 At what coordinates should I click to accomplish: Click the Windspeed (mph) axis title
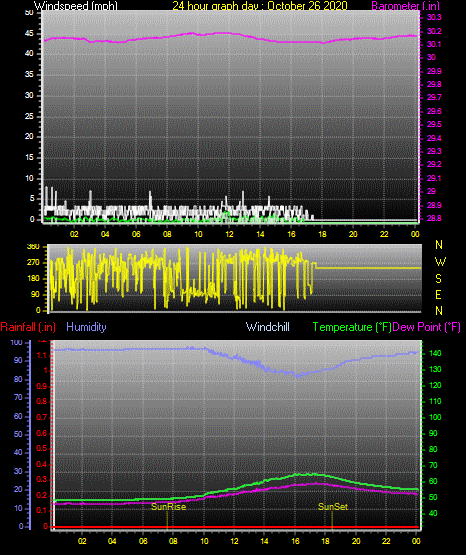coord(76,6)
